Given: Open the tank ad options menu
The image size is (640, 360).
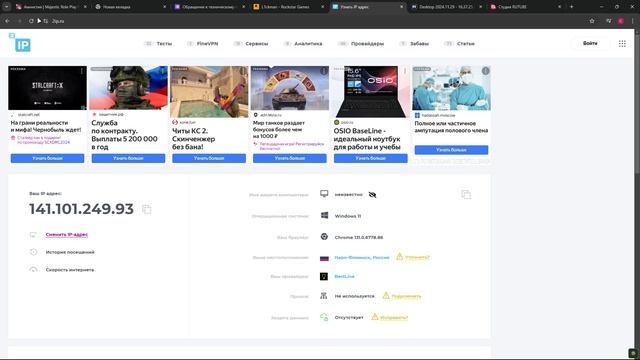Looking at the screenshot, I should pyautogui.click(x=324, y=71).
